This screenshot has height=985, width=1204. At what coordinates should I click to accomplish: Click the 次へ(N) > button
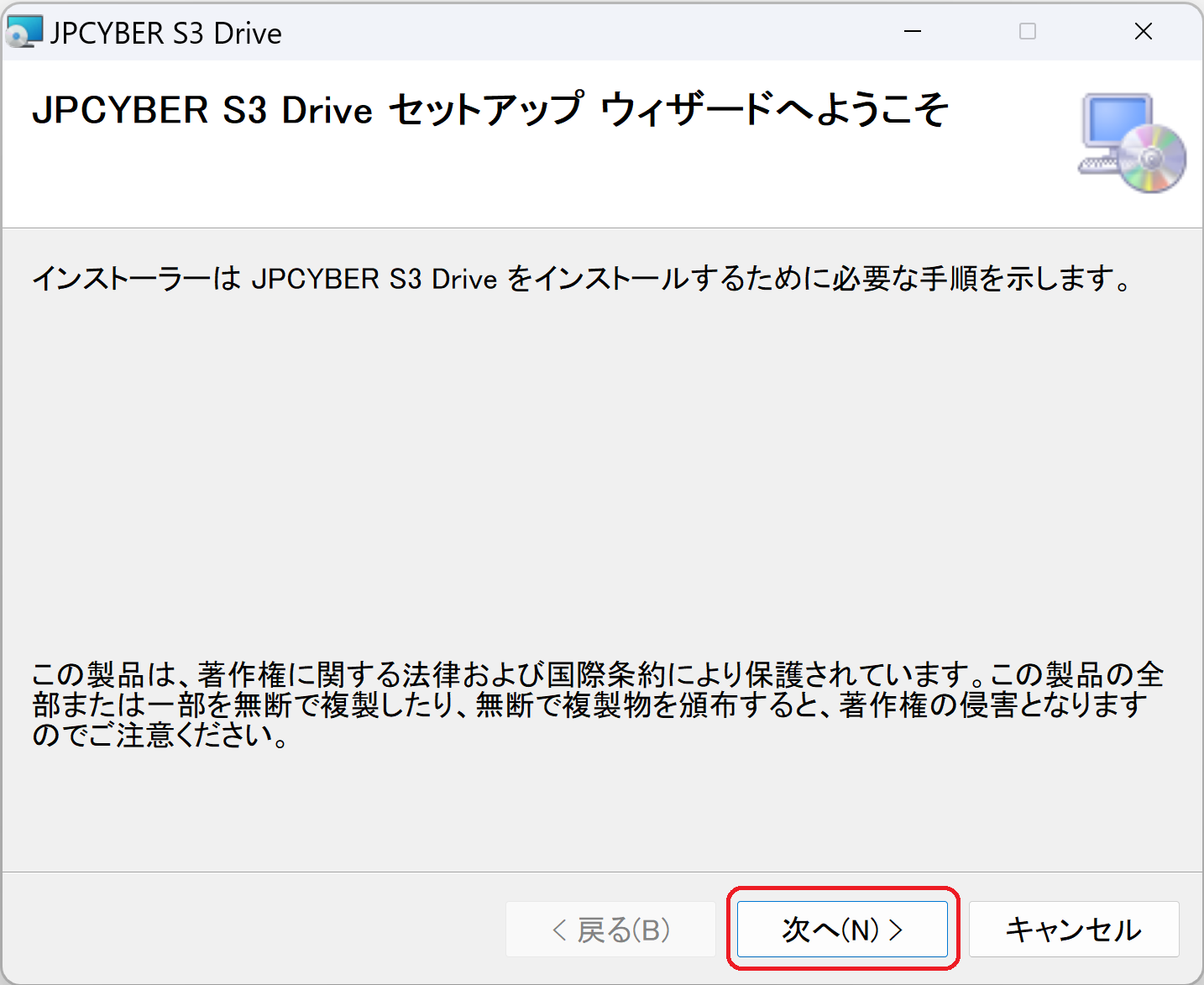pyautogui.click(x=842, y=929)
